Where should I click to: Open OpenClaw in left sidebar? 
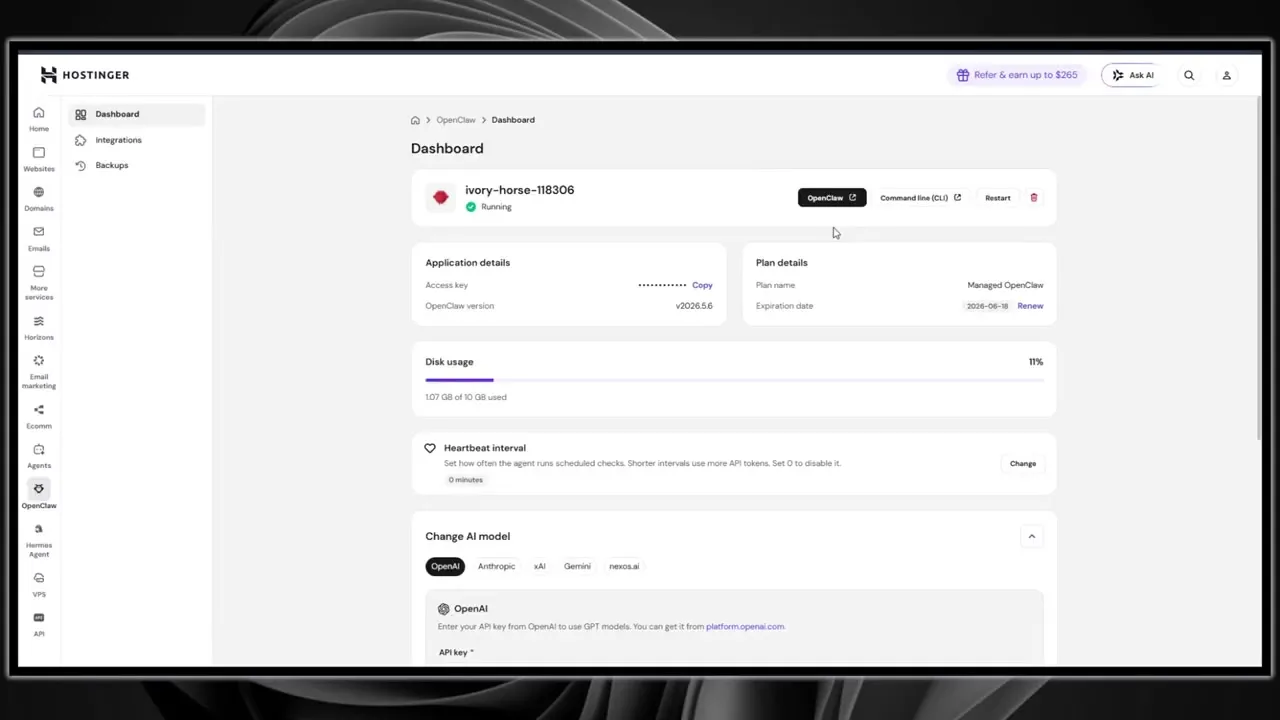point(39,495)
